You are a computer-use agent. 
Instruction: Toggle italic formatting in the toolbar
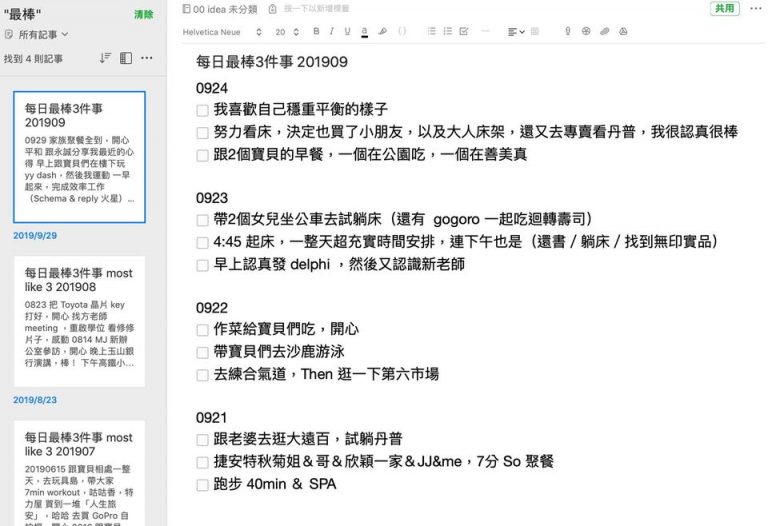point(332,31)
